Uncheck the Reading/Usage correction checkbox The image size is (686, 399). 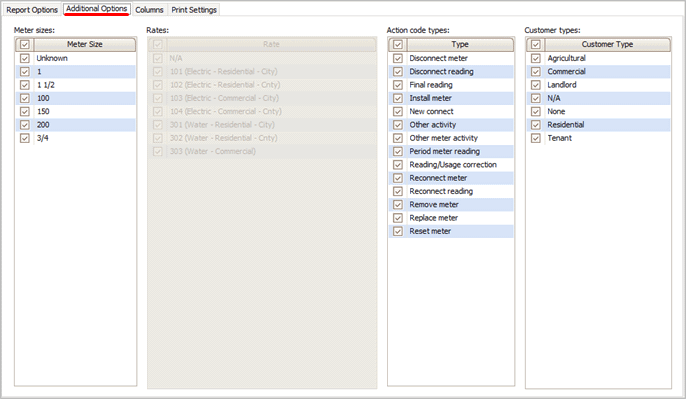pyautogui.click(x=398, y=165)
